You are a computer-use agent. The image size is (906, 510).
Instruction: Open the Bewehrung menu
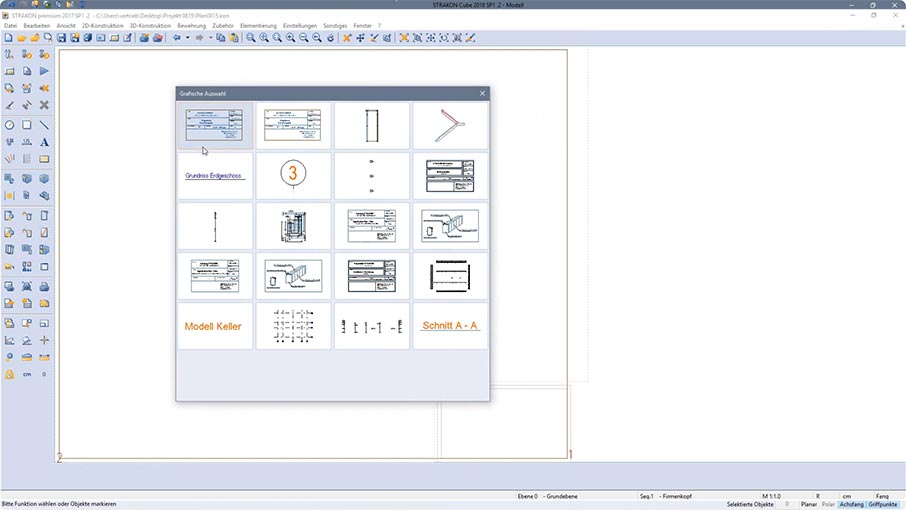[191, 25]
